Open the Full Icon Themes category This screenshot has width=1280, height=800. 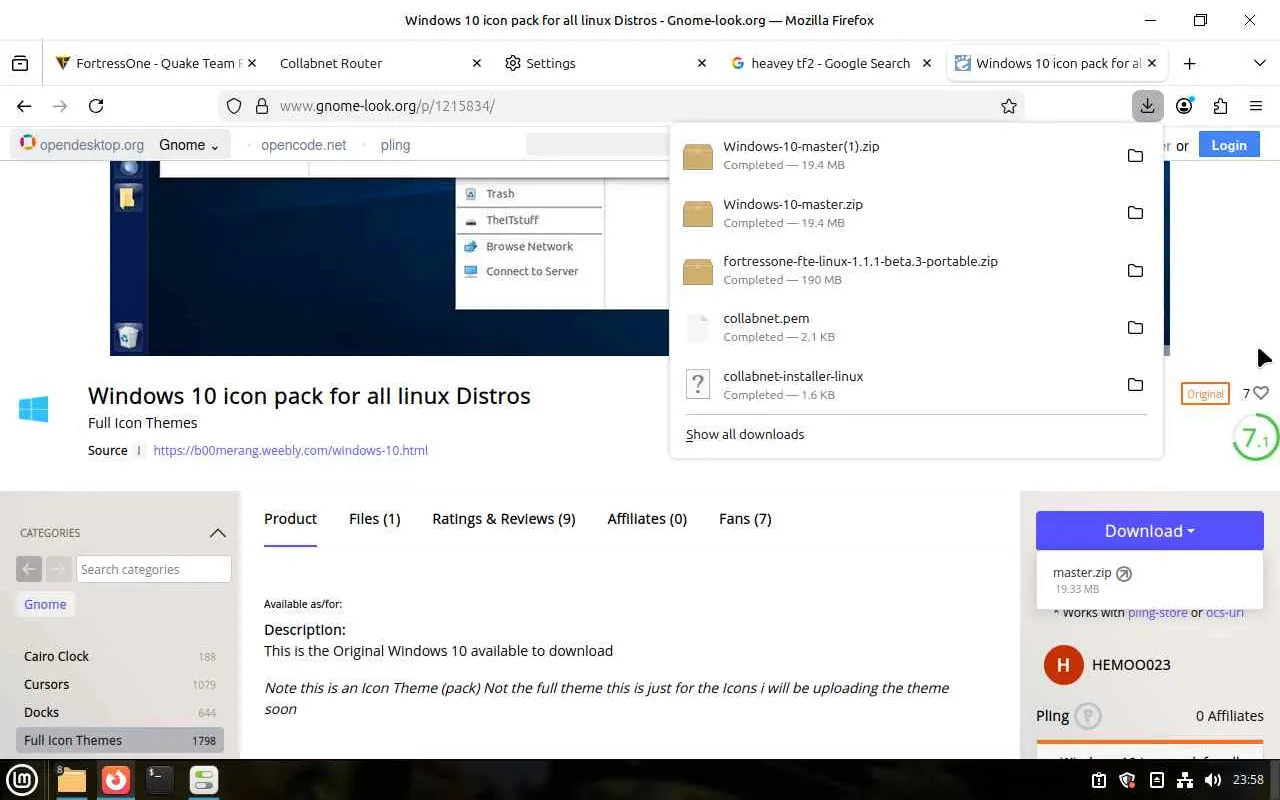tap(120, 740)
